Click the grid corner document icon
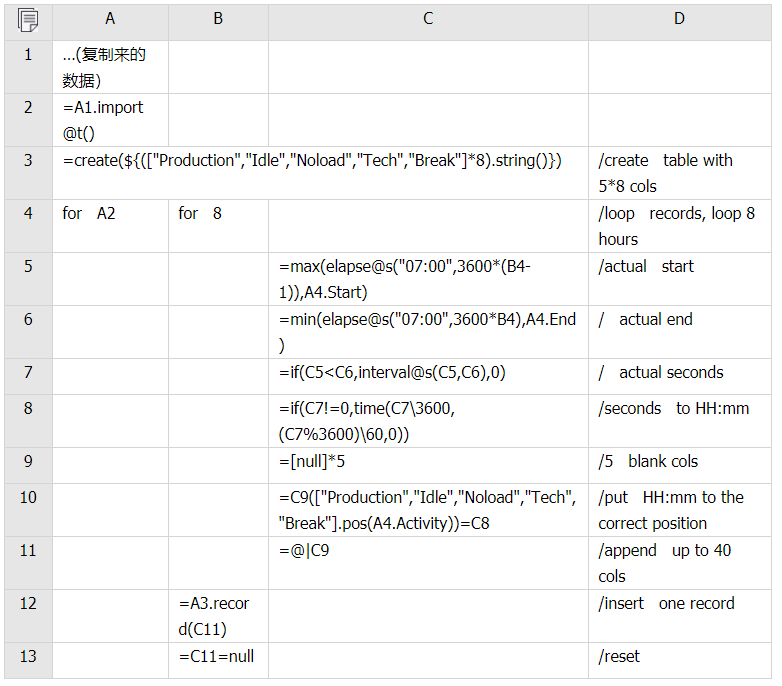 [28, 19]
